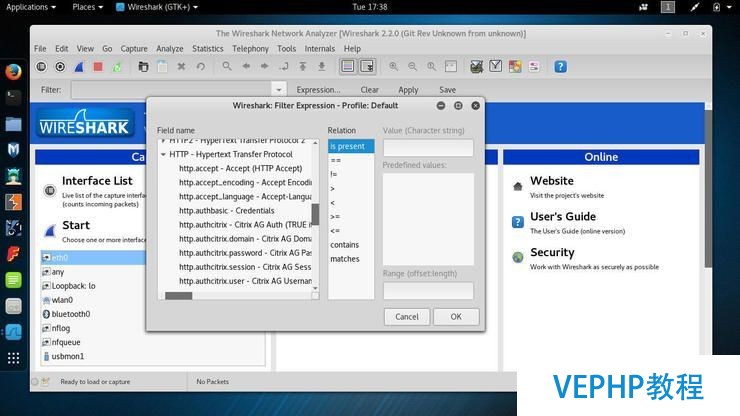Image resolution: width=740 pixels, height=416 pixels.
Task: Open the Telephony menu
Action: pos(250,49)
